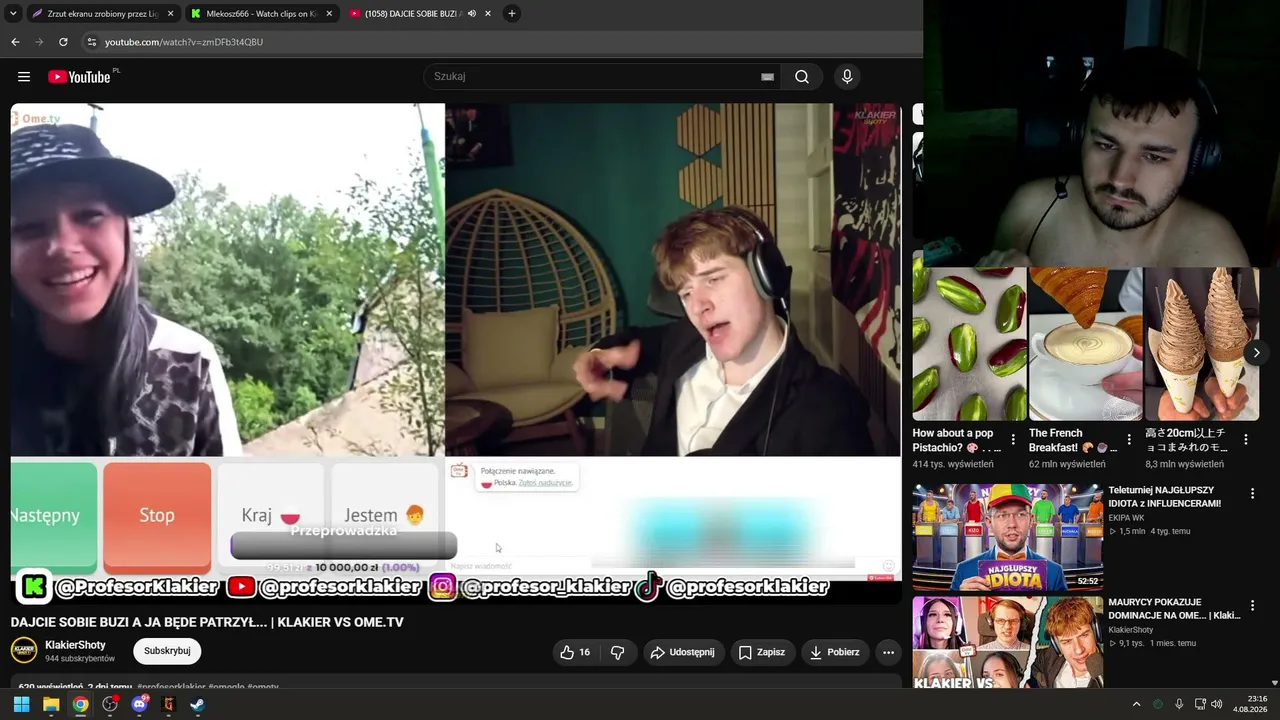Click the magnifier search button
1280x720 pixels.
(x=802, y=77)
